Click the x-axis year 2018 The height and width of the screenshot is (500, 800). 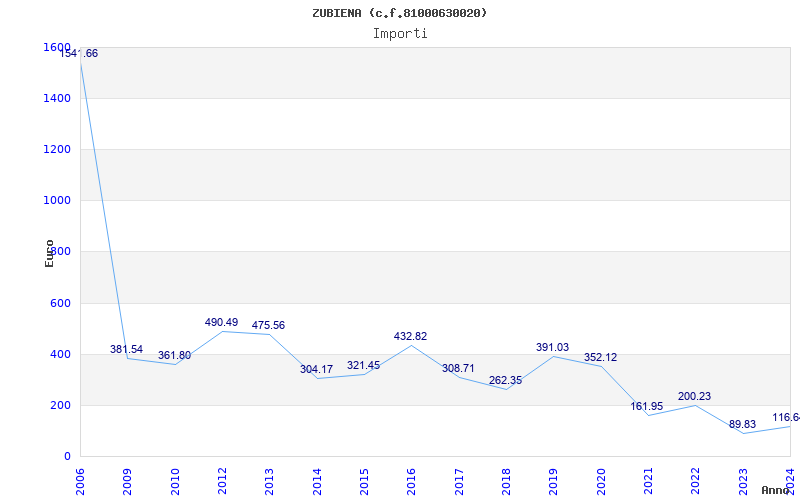507,482
